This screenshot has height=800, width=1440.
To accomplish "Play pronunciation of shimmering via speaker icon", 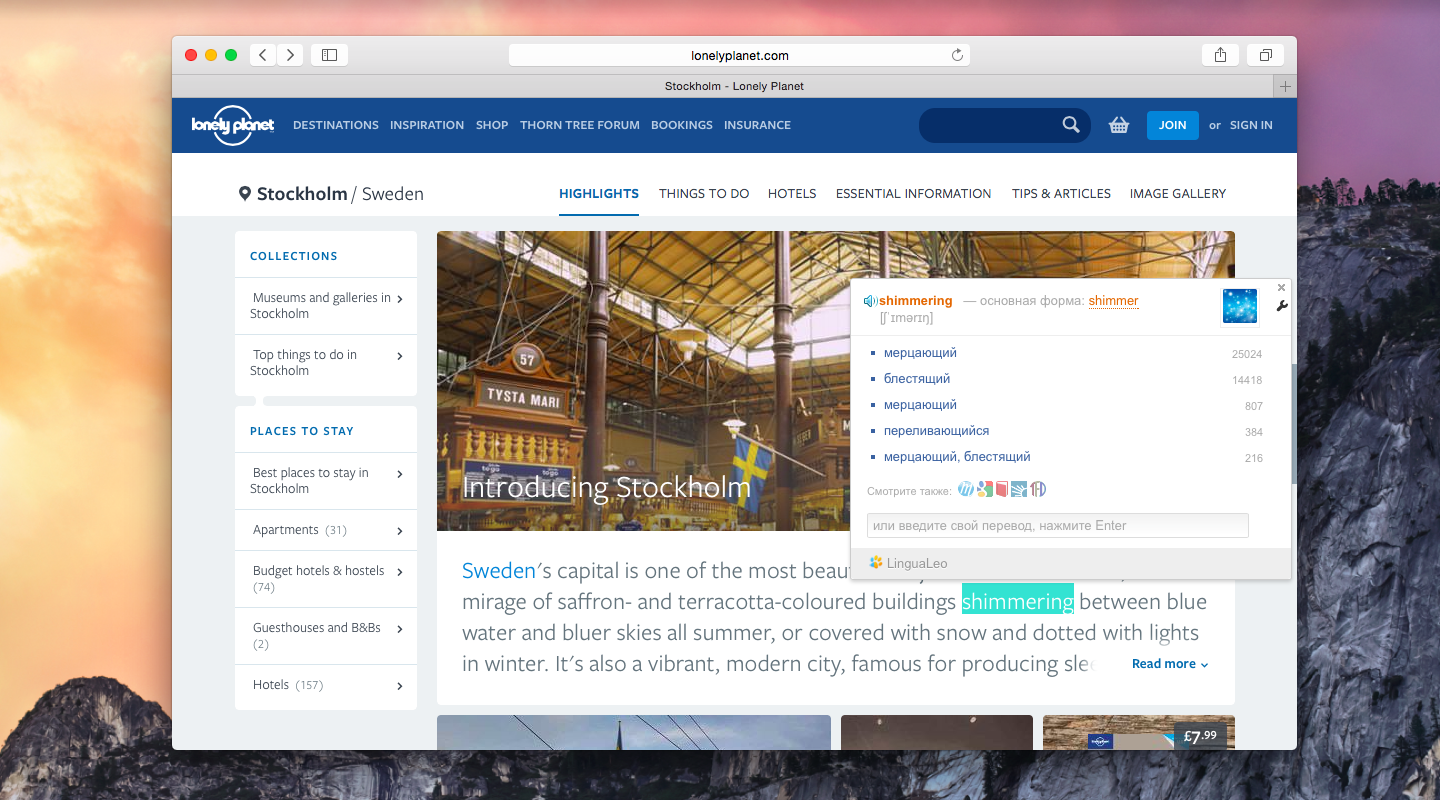I will (x=870, y=301).
